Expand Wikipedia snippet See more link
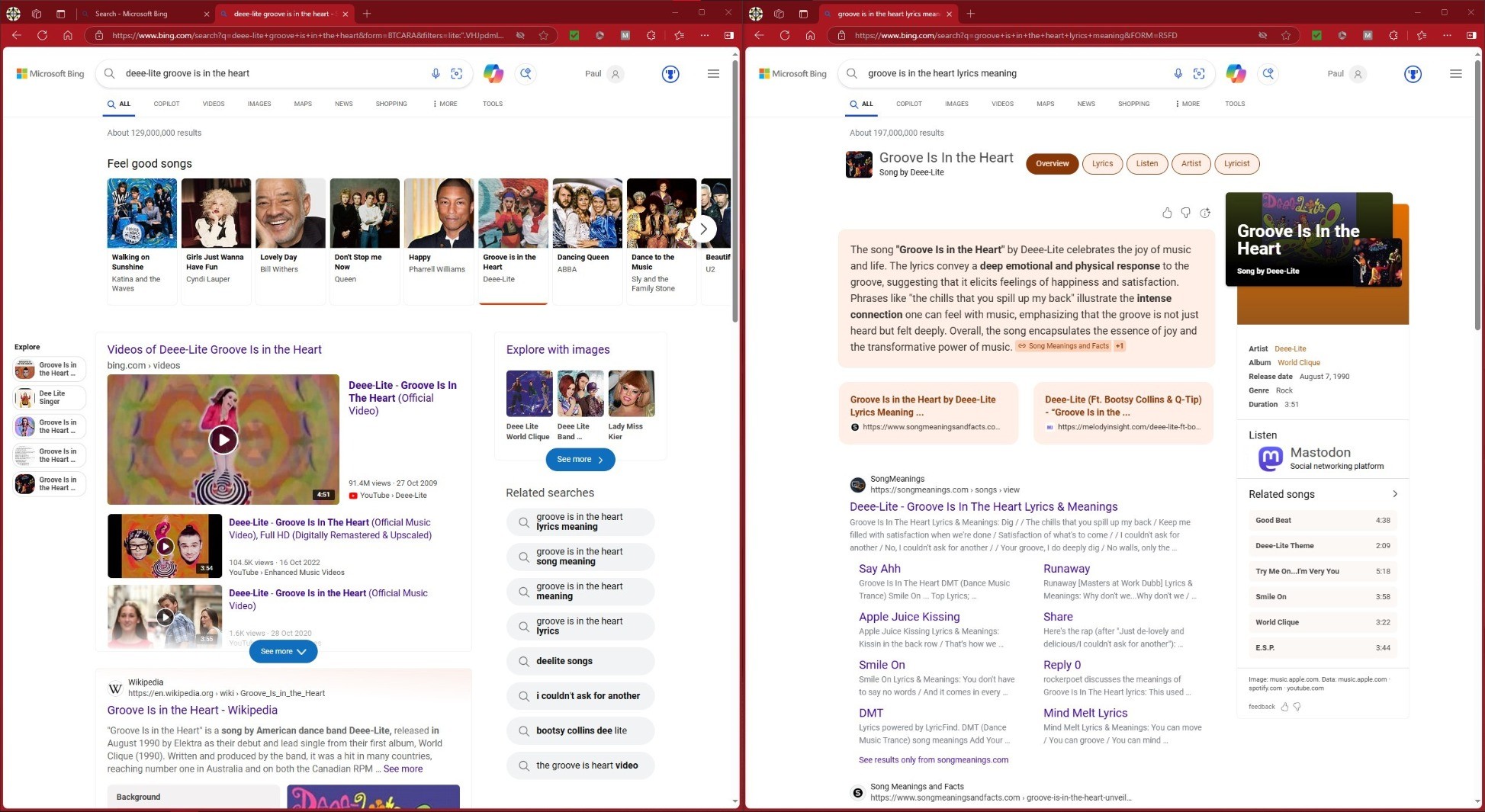This screenshot has height=812, width=1485. click(403, 769)
